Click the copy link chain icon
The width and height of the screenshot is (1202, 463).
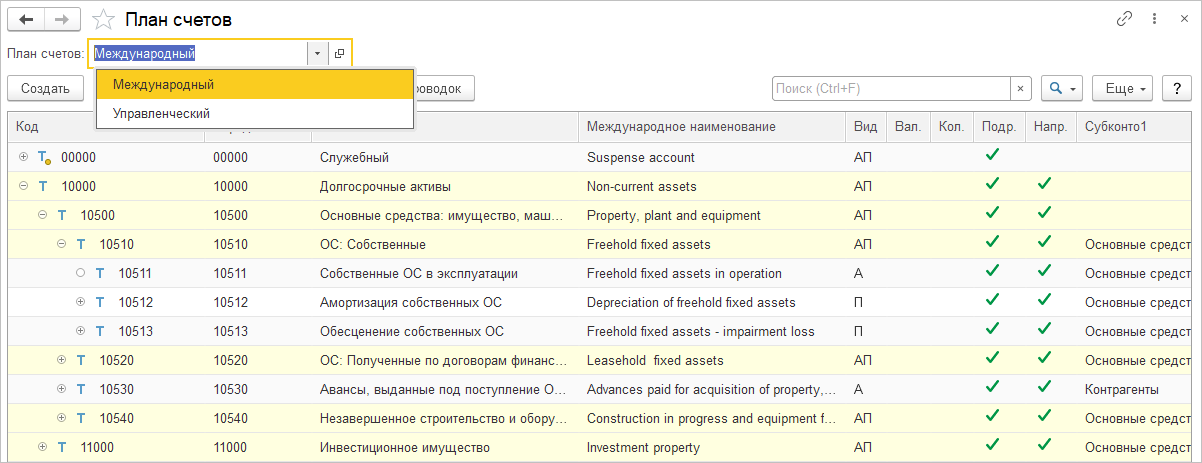click(x=1124, y=19)
